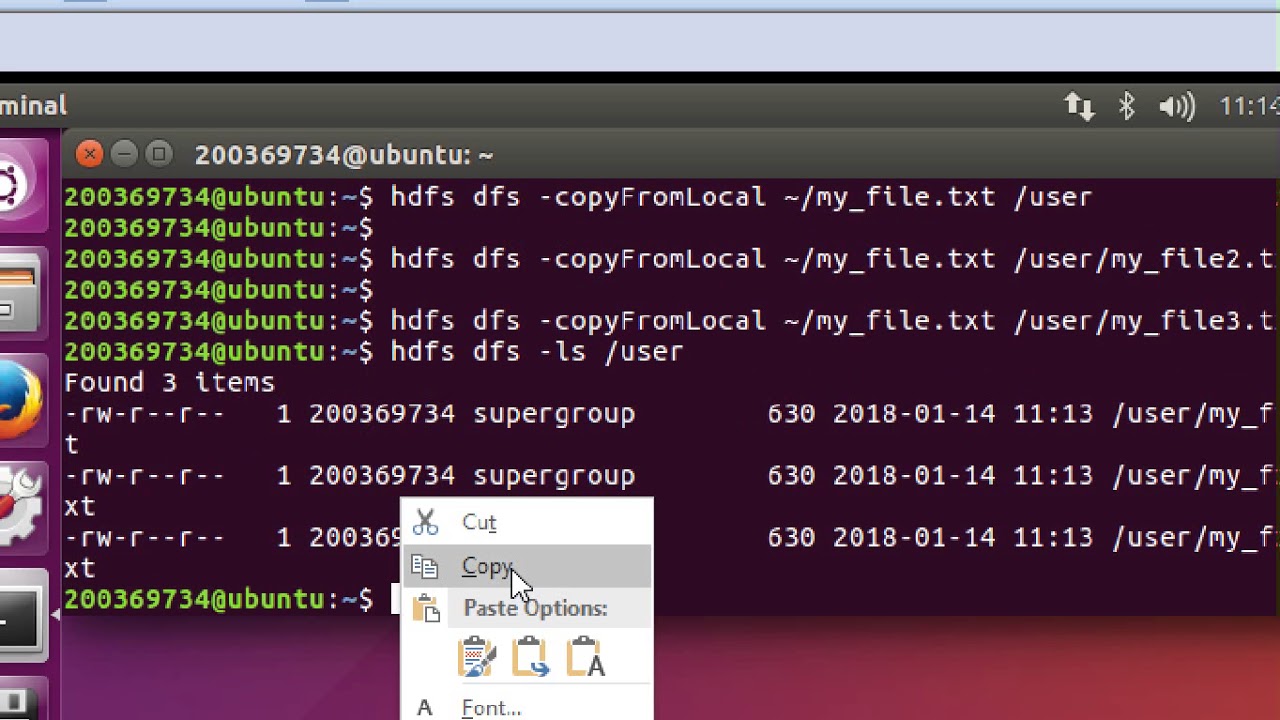The image size is (1280, 720).
Task: Click the Copy pages icon in menu
Action: [x=425, y=567]
